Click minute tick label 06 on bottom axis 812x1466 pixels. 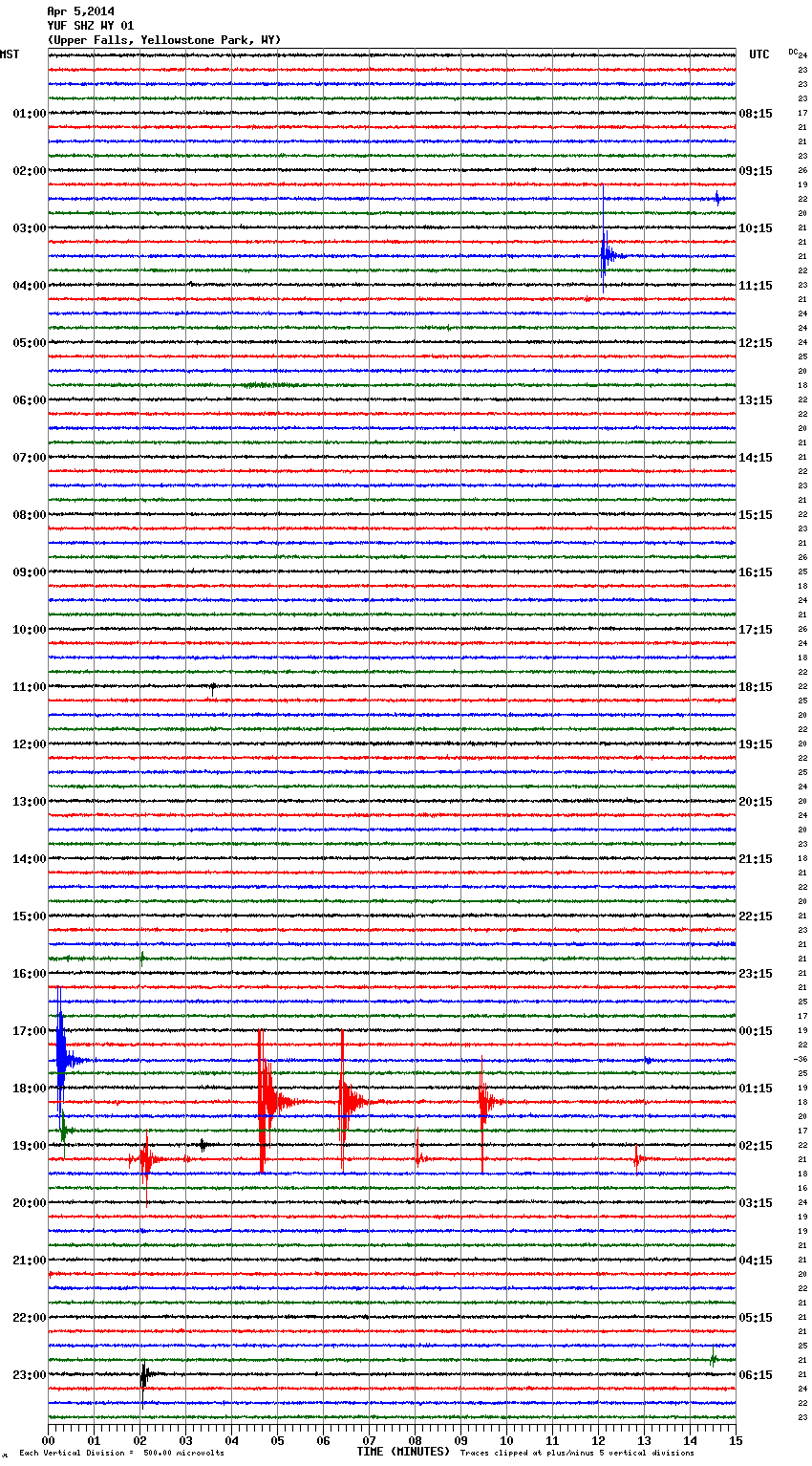[324, 1440]
